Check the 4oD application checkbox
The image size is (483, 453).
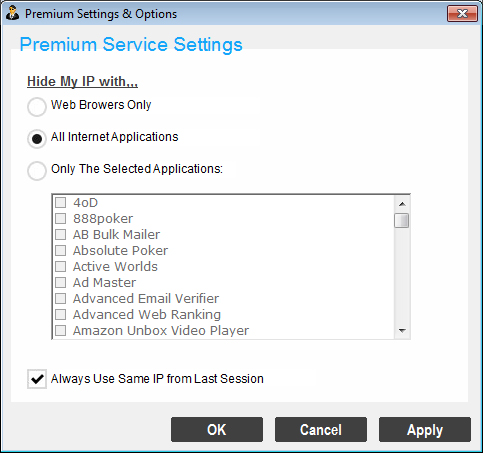(x=60, y=202)
